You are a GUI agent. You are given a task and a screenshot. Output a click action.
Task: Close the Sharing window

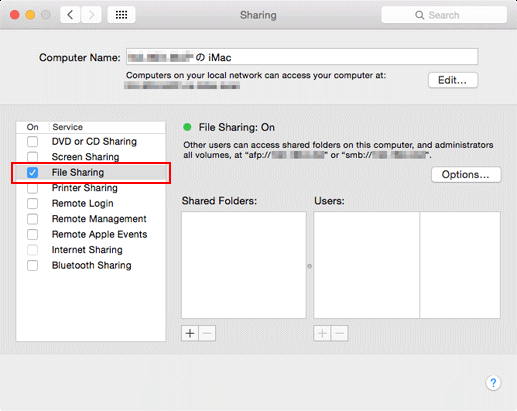(x=15, y=15)
